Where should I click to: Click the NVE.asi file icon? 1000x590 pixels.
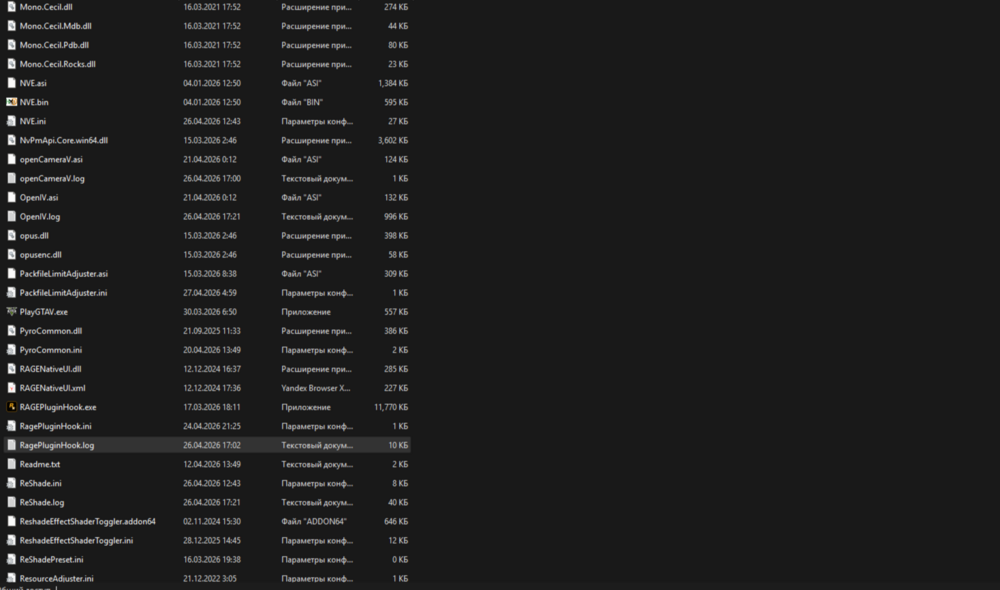pyautogui.click(x=11, y=83)
